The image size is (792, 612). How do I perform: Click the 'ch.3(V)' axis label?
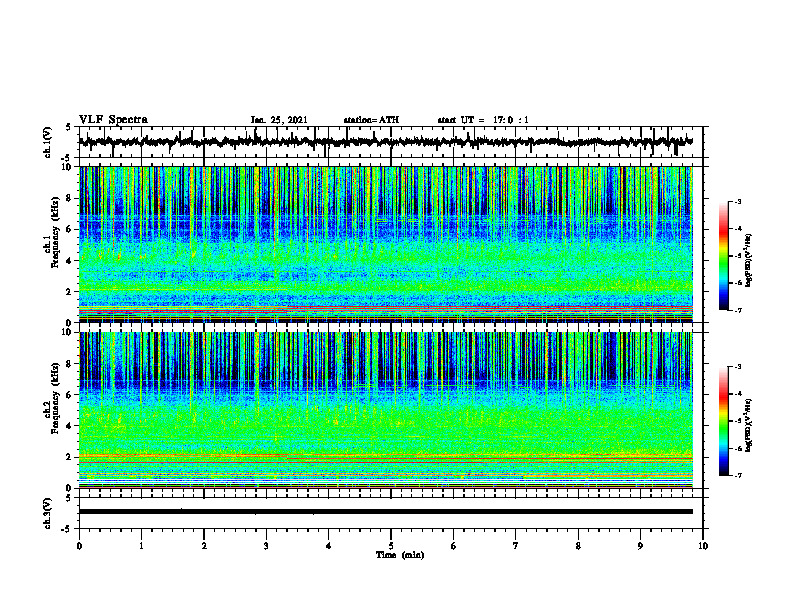point(48,514)
